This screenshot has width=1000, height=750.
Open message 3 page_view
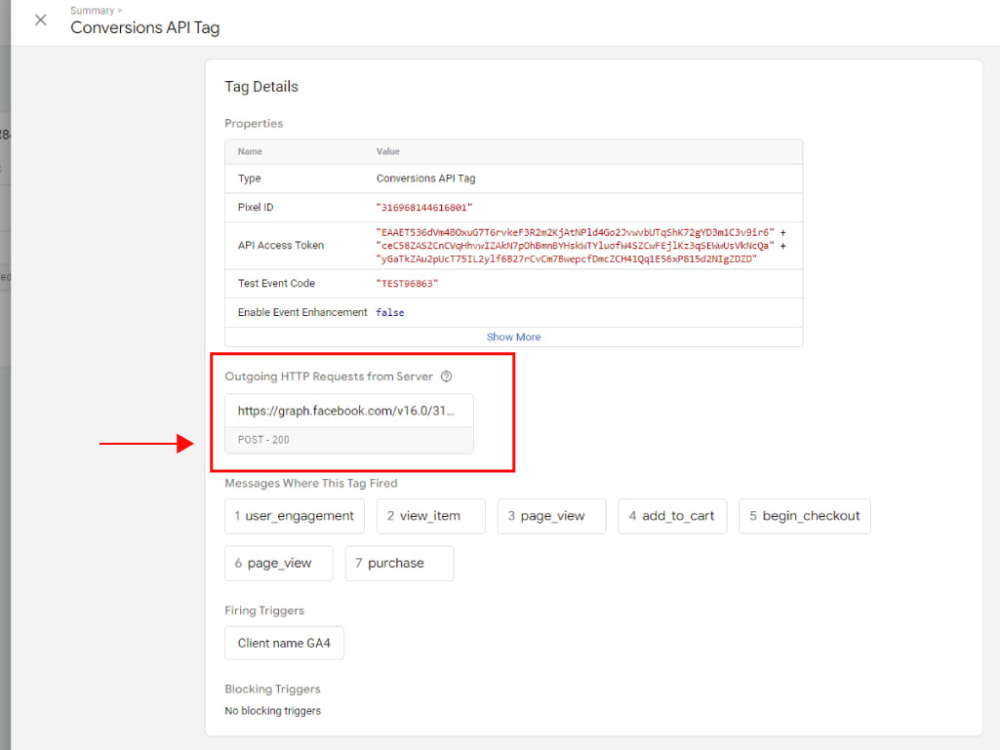551,516
